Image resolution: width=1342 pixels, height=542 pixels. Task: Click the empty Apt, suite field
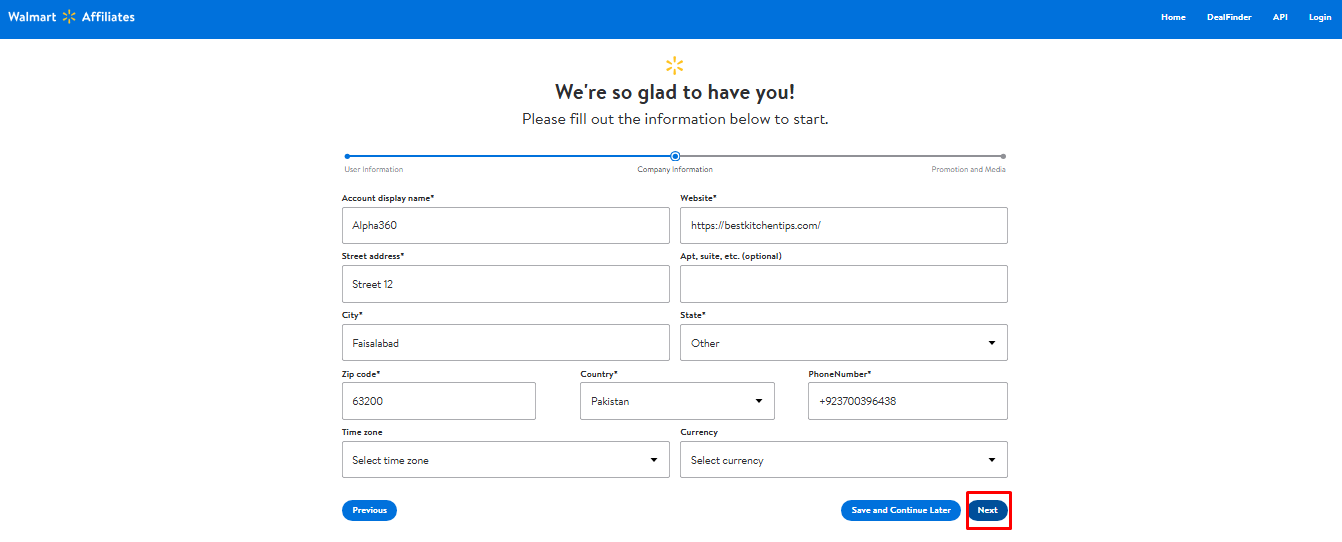click(x=844, y=284)
